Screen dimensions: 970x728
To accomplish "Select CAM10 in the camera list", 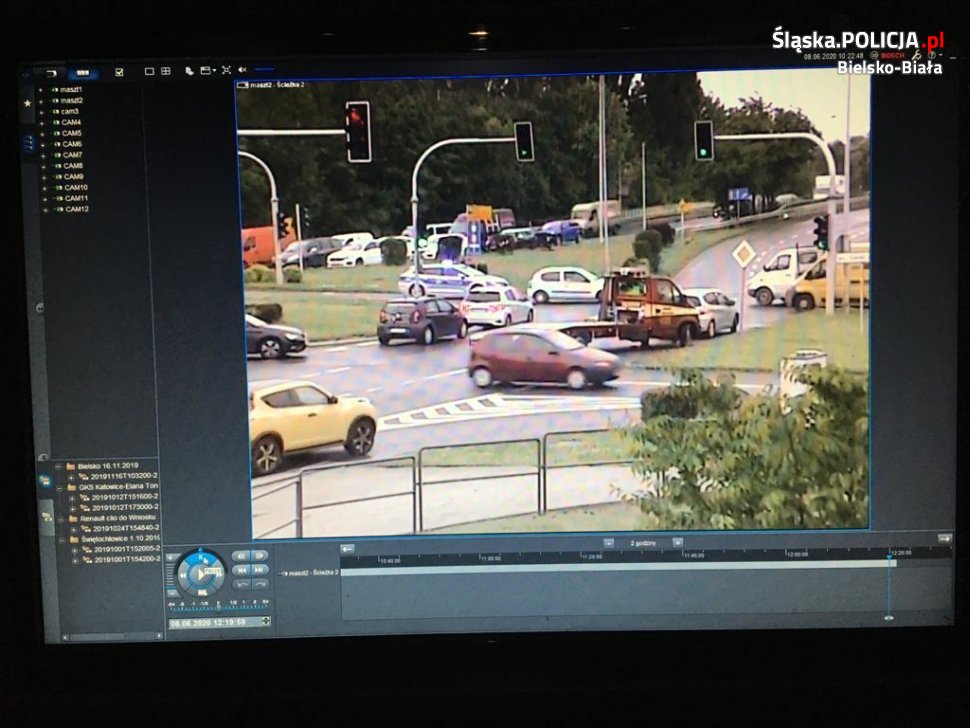I will [x=76, y=187].
